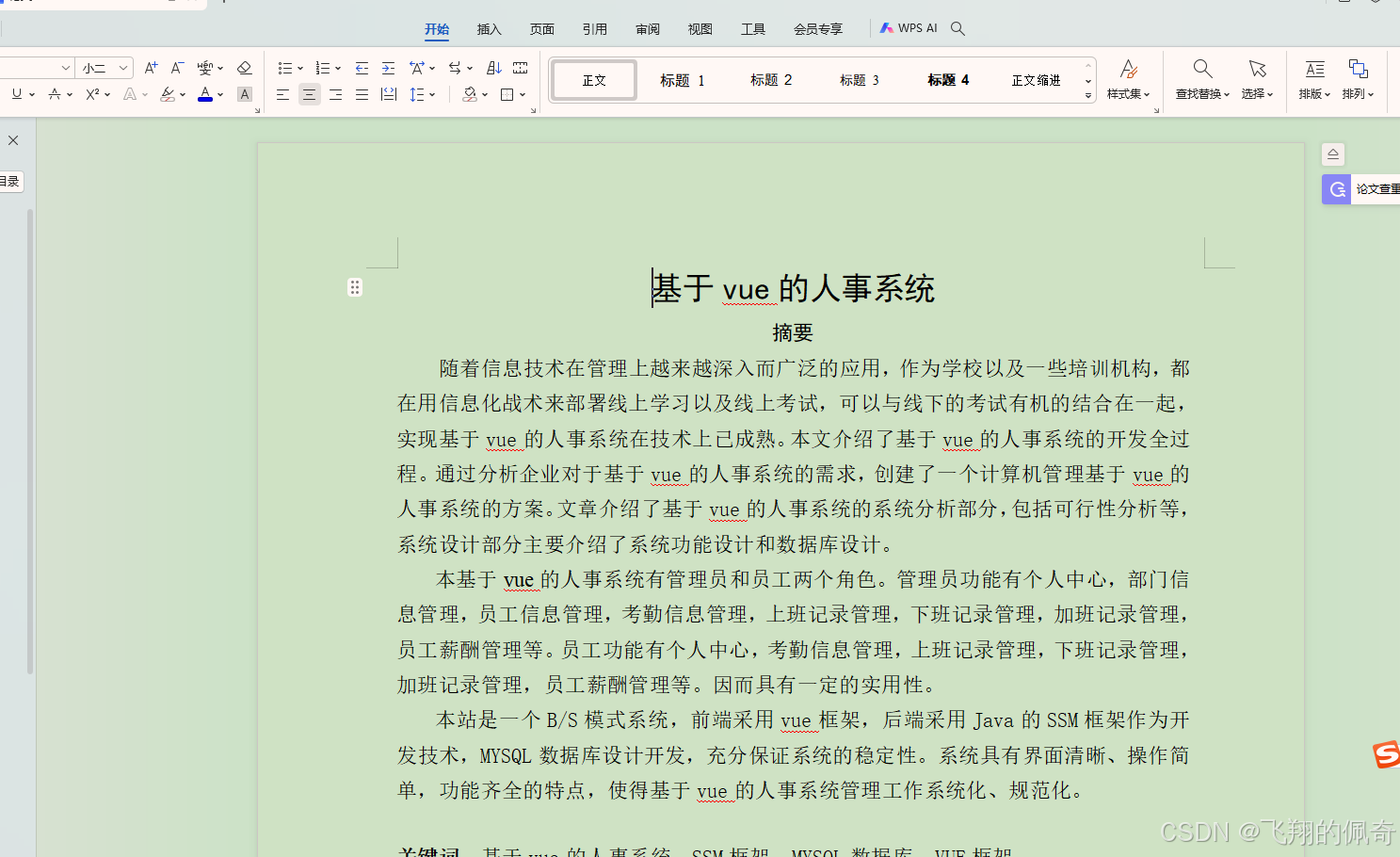Expand bullet list style dropdown
The width and height of the screenshot is (1400, 857).
click(300, 69)
